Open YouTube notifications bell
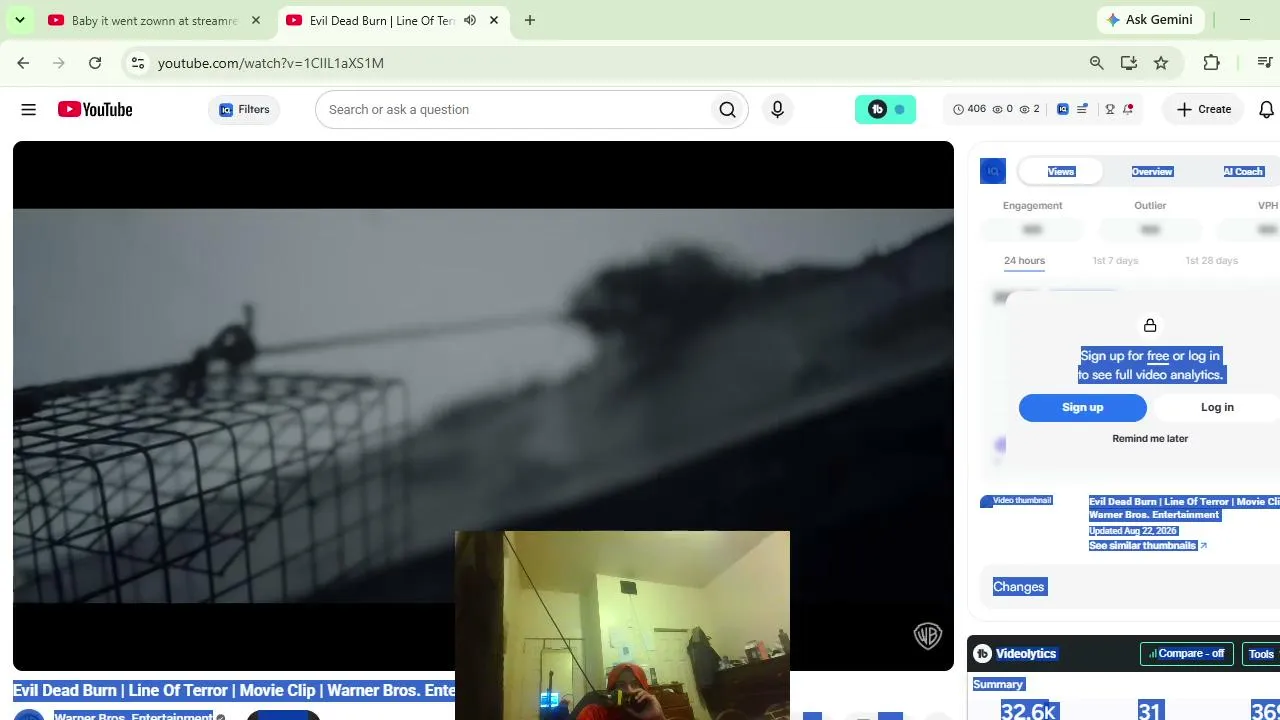 [1266, 110]
